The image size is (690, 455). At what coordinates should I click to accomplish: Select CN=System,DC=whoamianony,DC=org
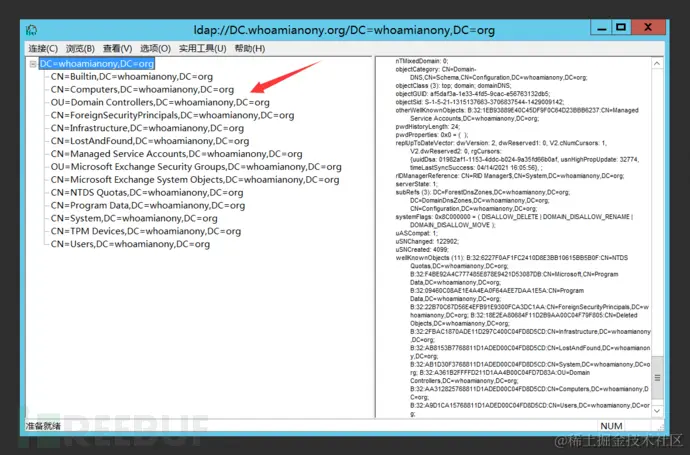pos(134,218)
